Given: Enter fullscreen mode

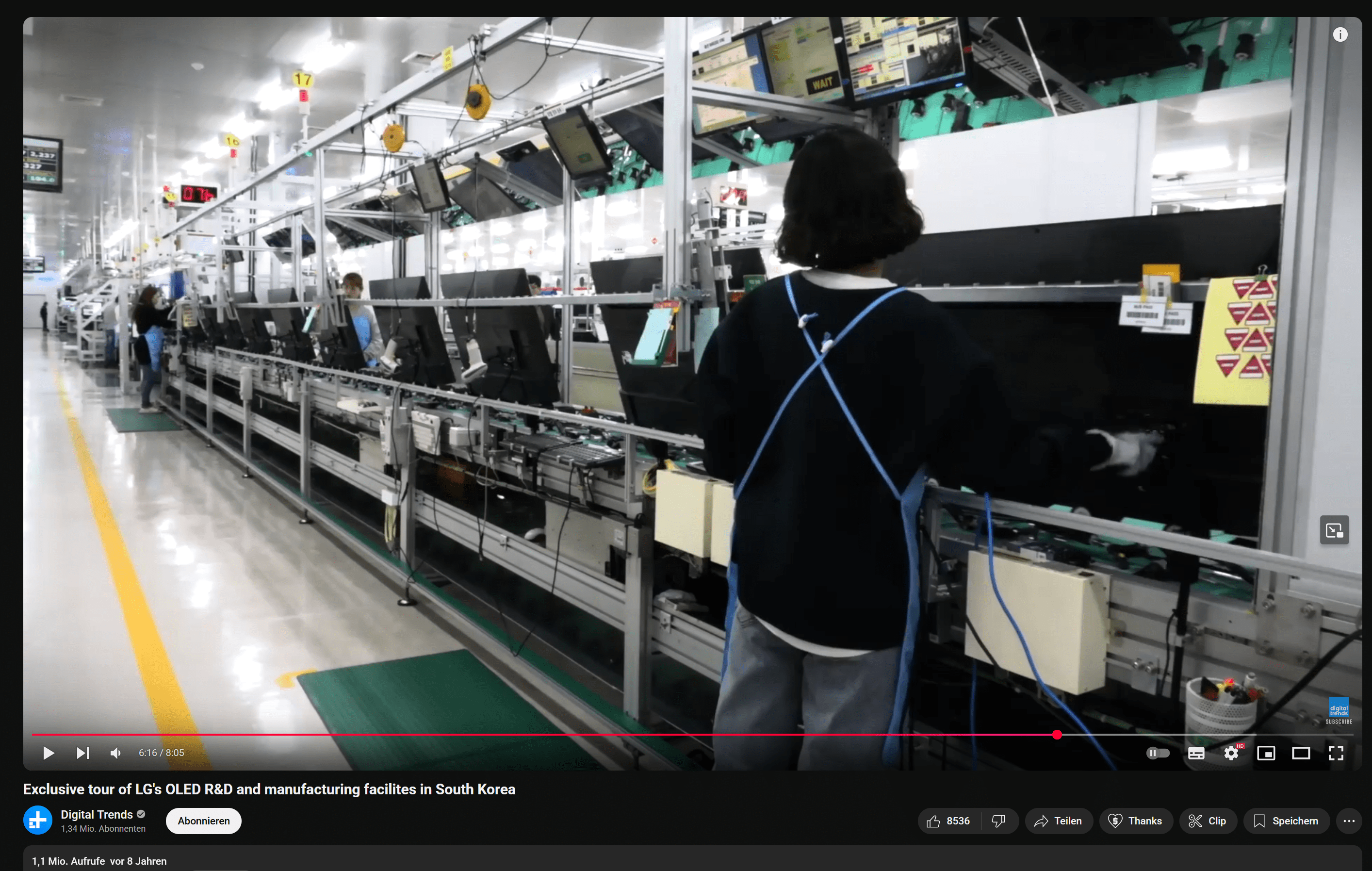Looking at the screenshot, I should pyautogui.click(x=1336, y=753).
